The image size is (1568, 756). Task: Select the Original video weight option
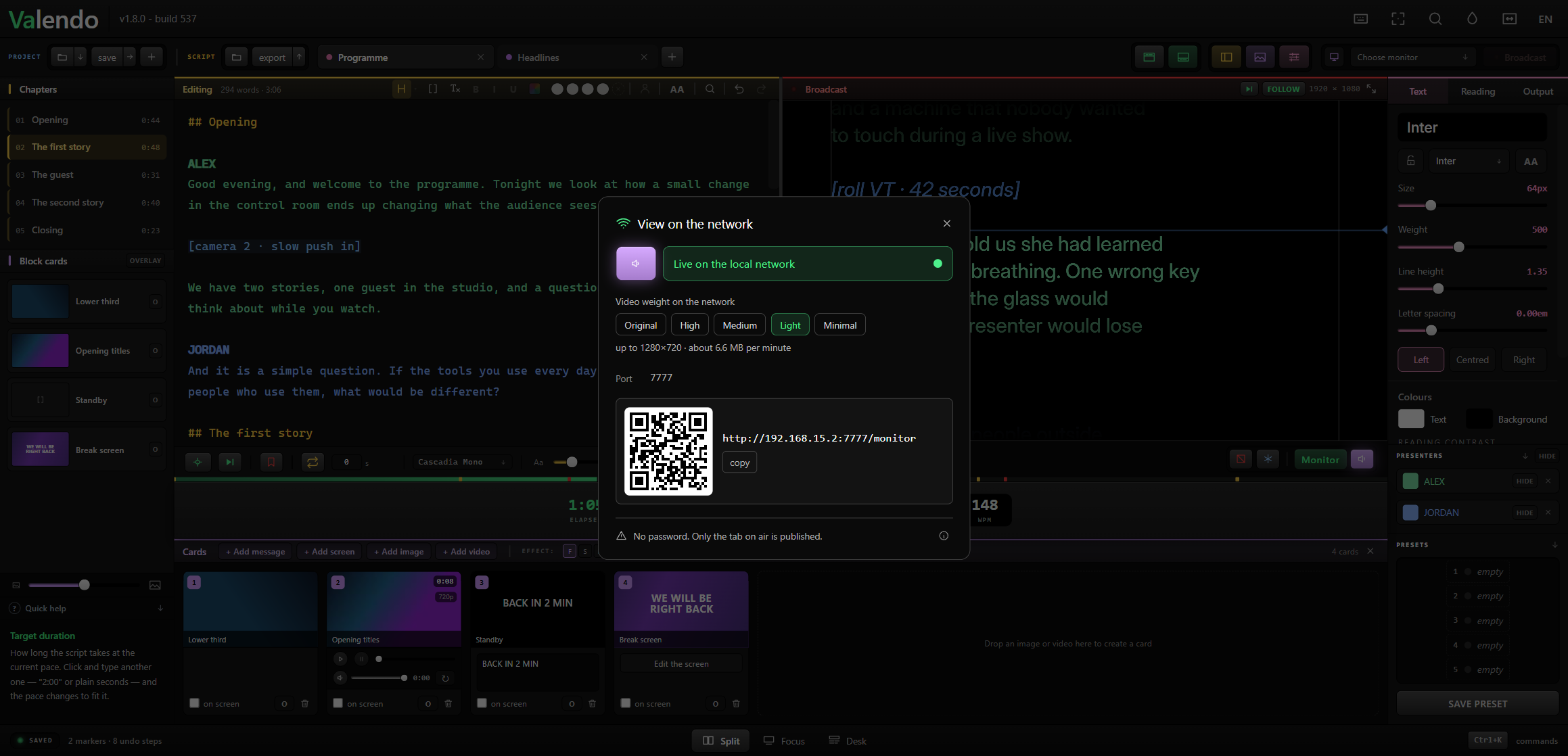click(641, 325)
